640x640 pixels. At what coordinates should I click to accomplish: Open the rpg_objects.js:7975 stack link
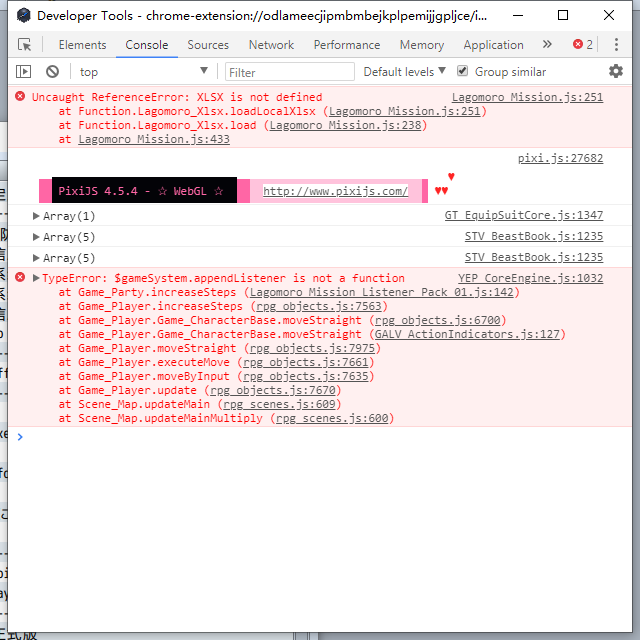[x=312, y=348]
